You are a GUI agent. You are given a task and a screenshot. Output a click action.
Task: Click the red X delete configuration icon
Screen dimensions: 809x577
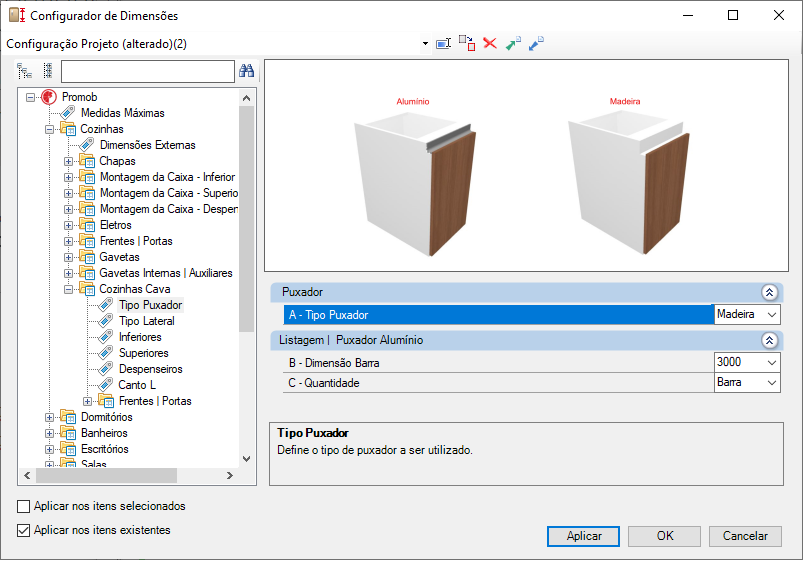(x=490, y=43)
